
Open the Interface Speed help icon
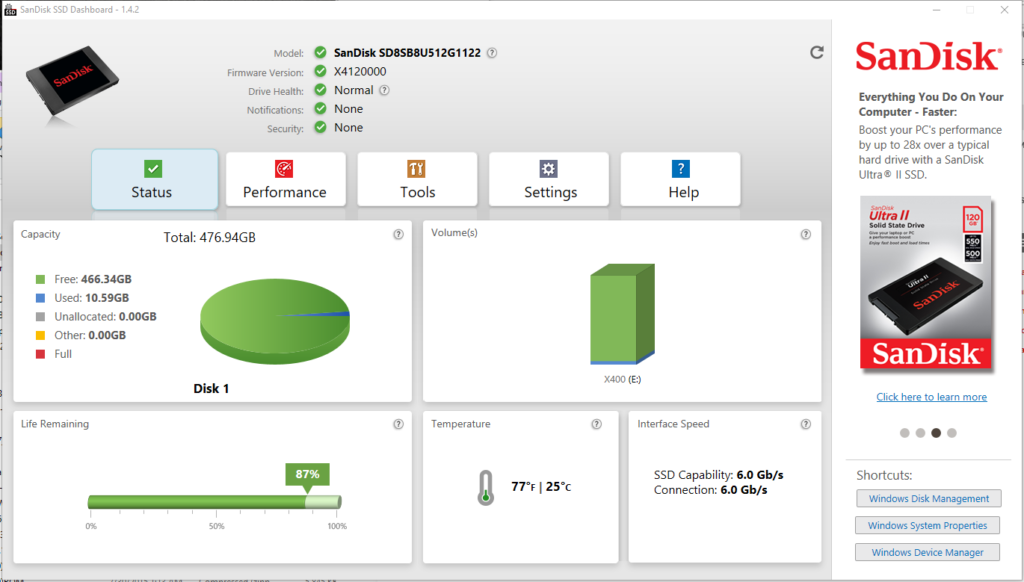tap(806, 424)
